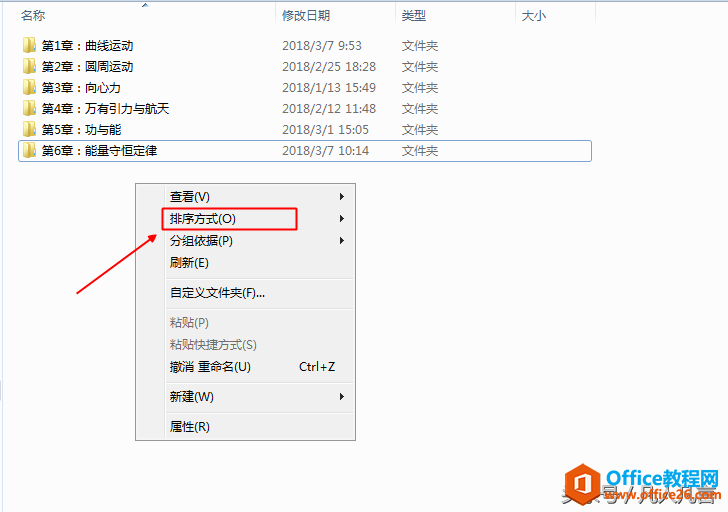Click the disabled 粘贴快捷方式(S) entry
Image resolution: width=728 pixels, height=512 pixels.
point(260,345)
